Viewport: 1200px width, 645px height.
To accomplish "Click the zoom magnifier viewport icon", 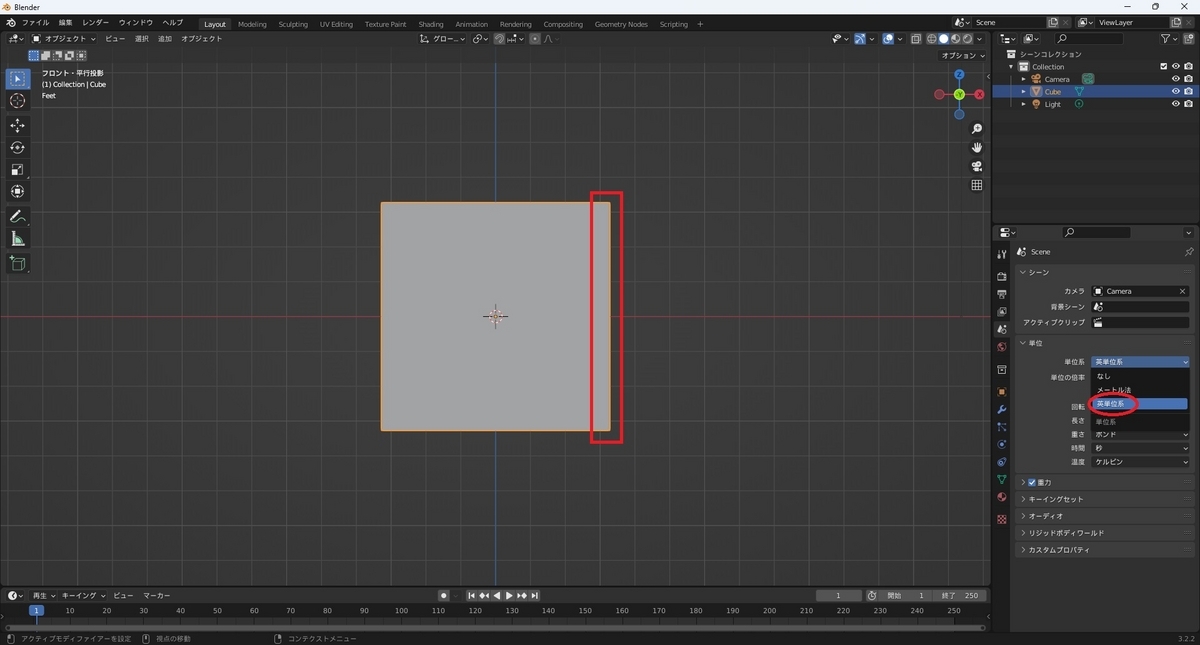I will (977, 129).
